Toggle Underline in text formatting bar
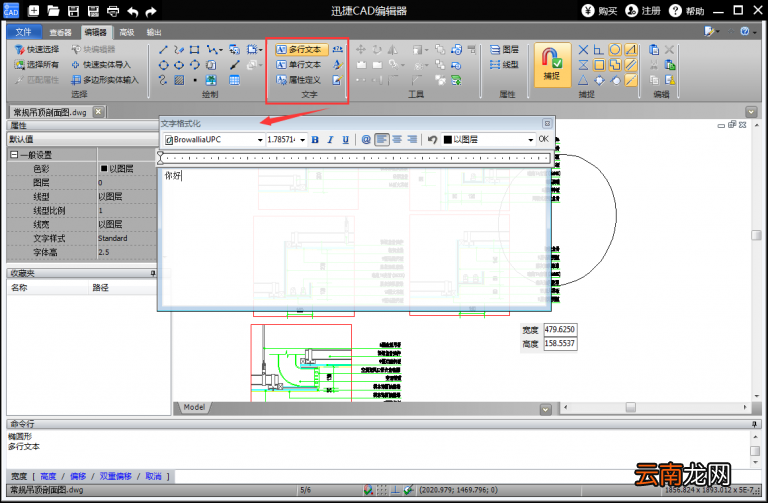Viewport: 768px width, 503px height. pyautogui.click(x=345, y=140)
